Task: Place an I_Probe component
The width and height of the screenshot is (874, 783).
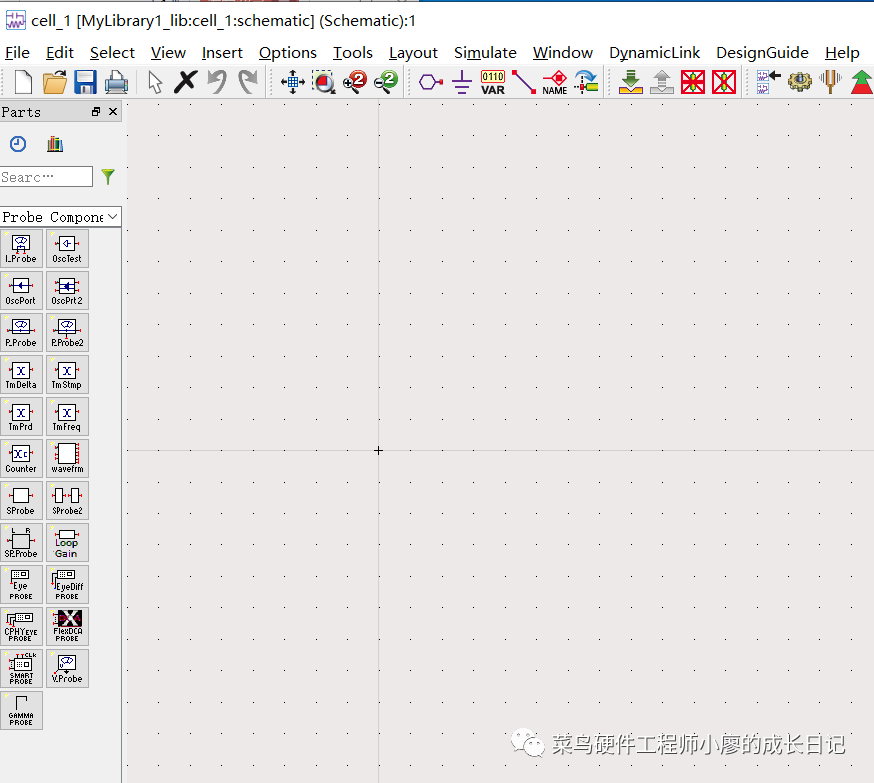Action: [x=21, y=248]
